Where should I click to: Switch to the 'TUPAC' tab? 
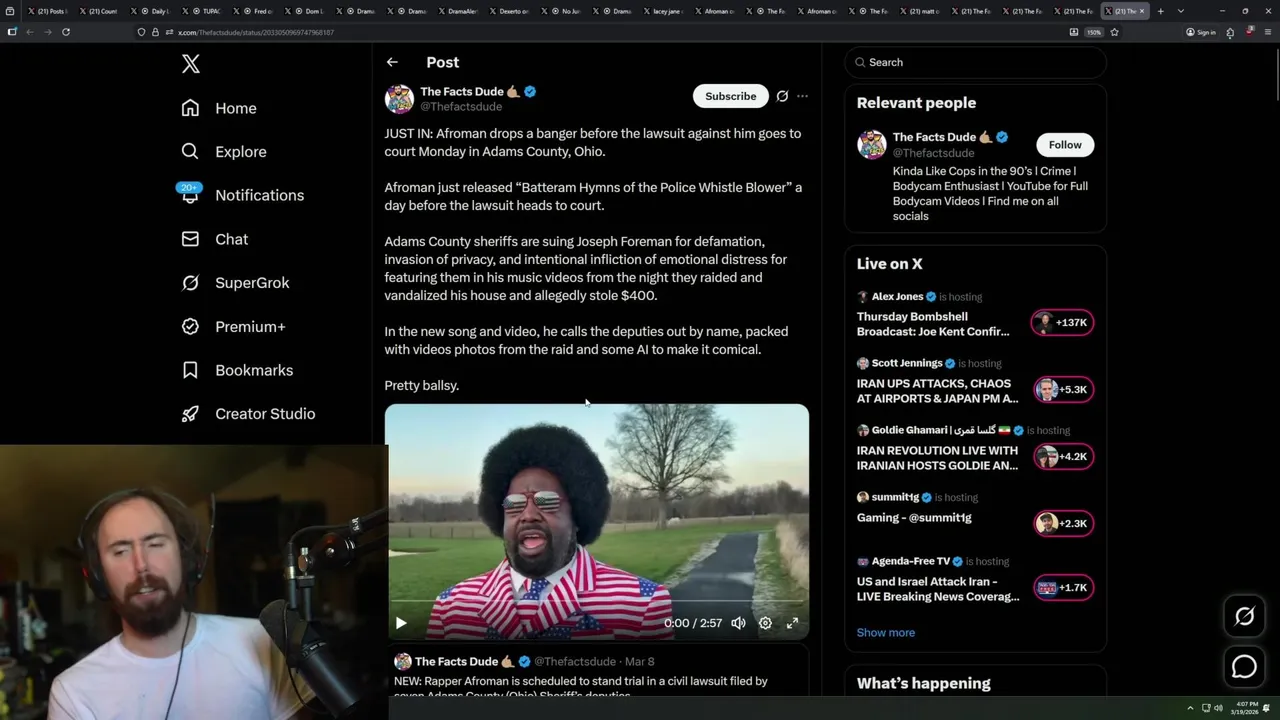pos(202,11)
